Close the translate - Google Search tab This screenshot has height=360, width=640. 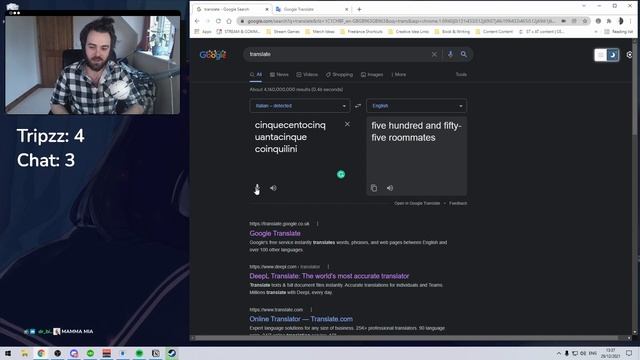[x=267, y=9]
